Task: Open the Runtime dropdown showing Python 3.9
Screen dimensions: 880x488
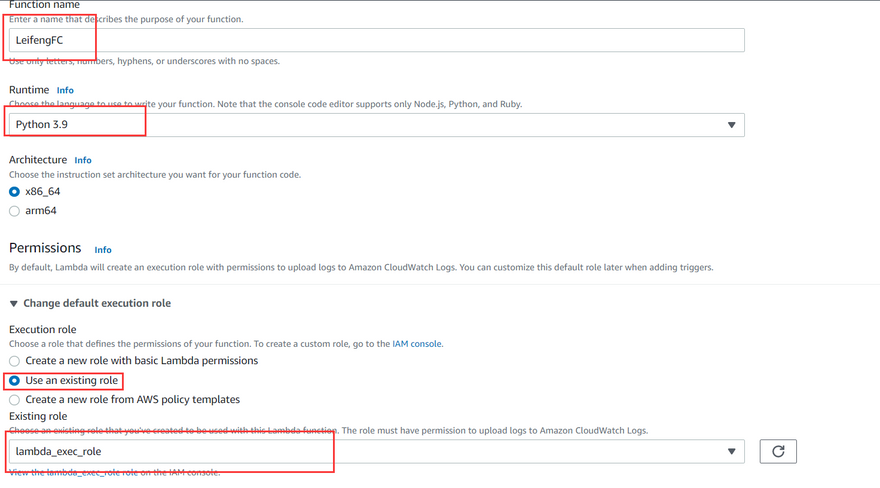Action: point(376,125)
